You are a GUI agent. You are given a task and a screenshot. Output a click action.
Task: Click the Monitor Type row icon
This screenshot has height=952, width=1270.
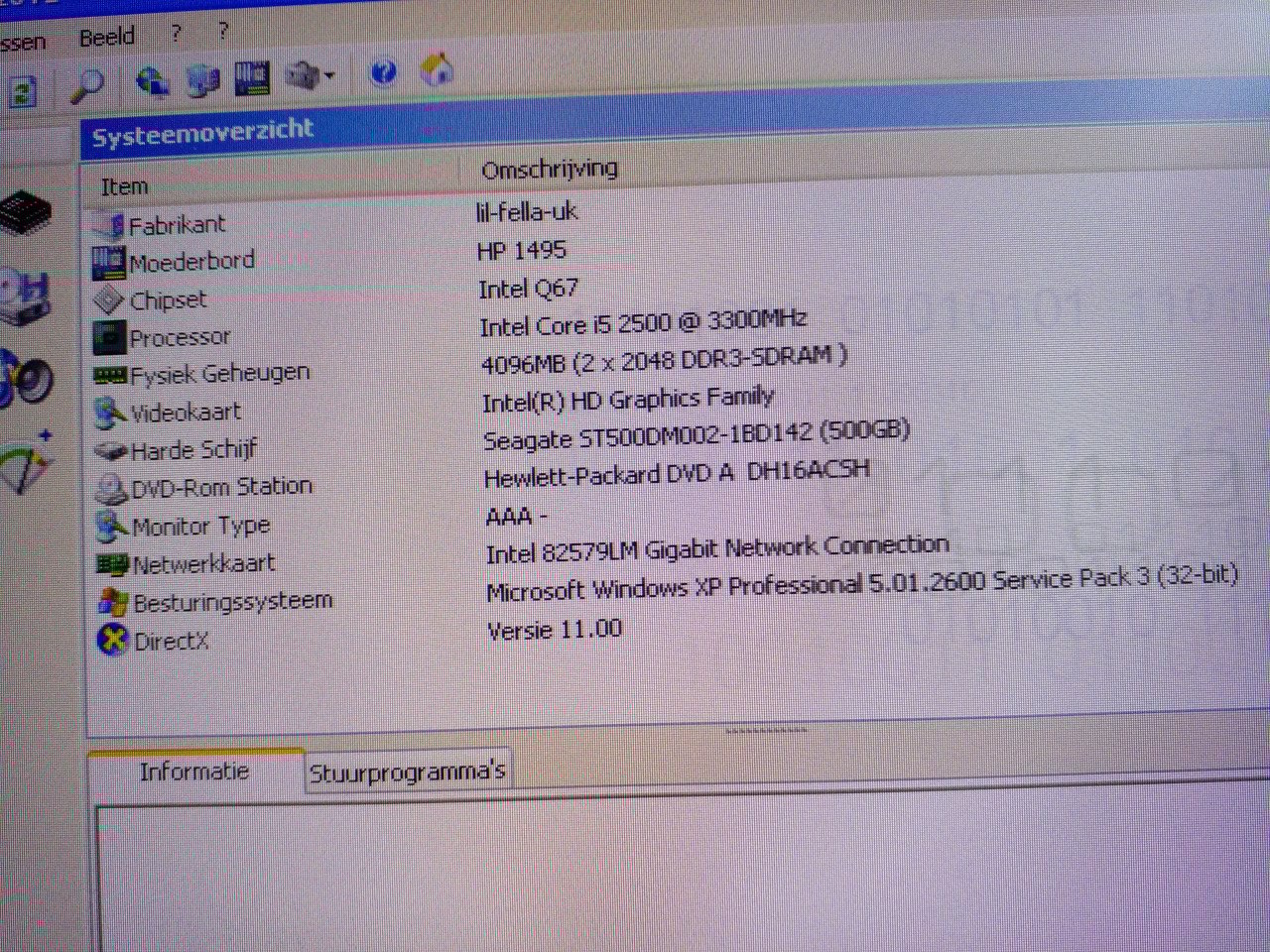111,527
